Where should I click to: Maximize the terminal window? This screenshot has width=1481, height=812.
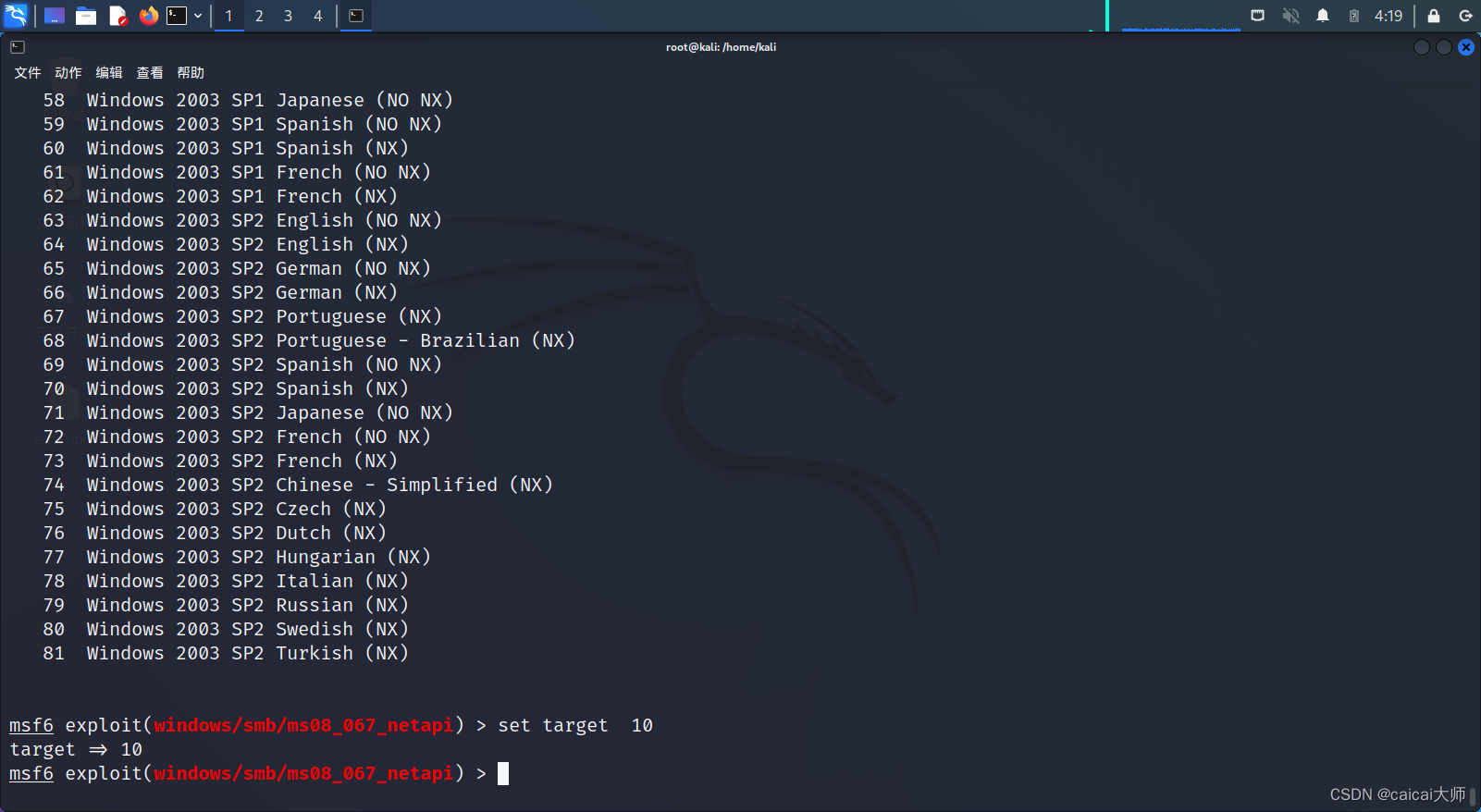[x=1444, y=47]
